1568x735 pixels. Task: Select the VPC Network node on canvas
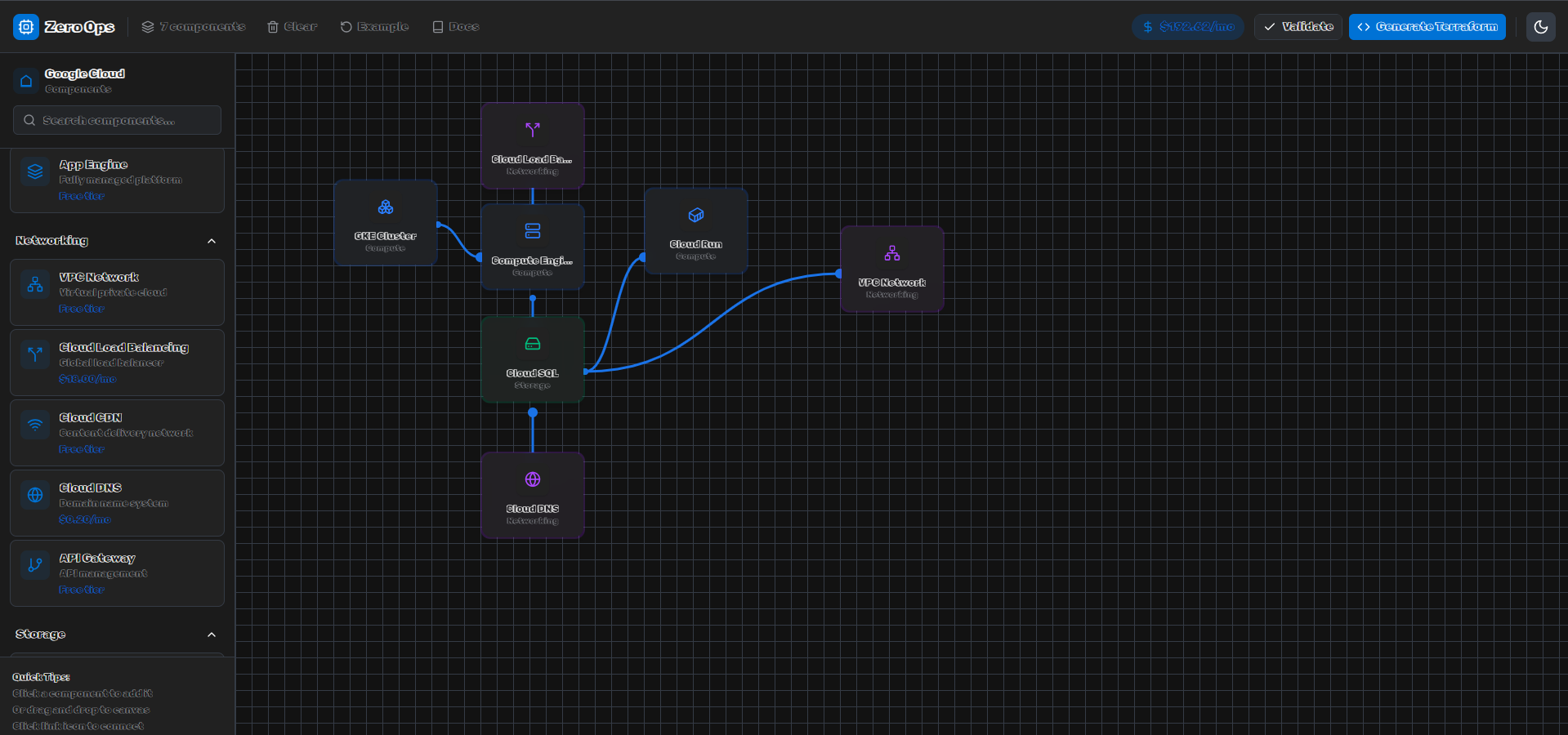tap(891, 269)
